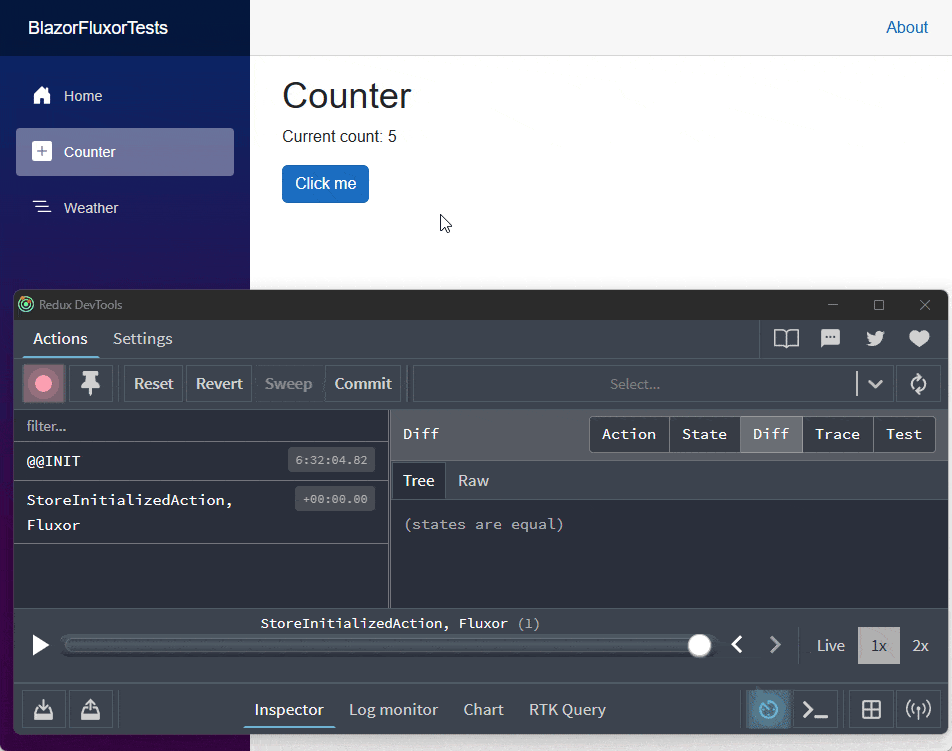
Task: Click the Current count: 5 text
Action: click(x=339, y=137)
